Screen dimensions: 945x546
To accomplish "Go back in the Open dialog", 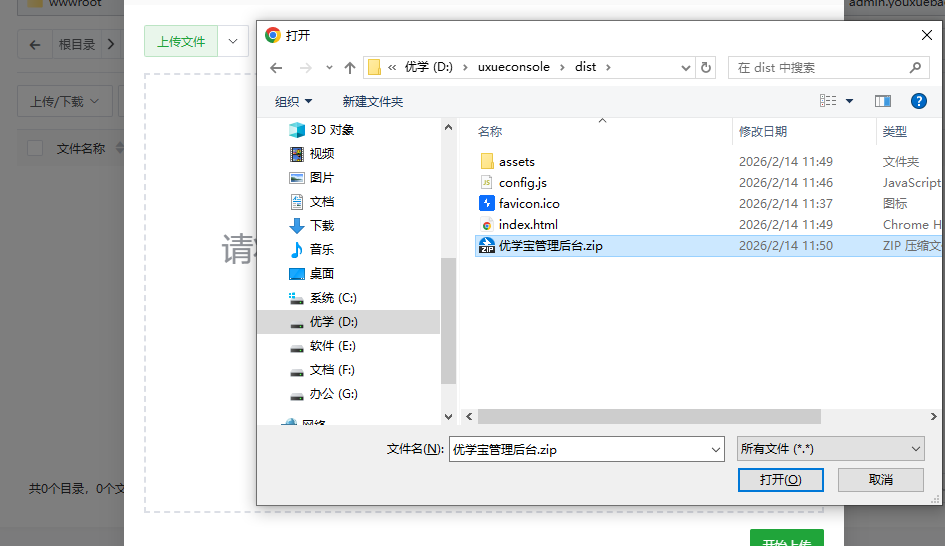I will 276,67.
